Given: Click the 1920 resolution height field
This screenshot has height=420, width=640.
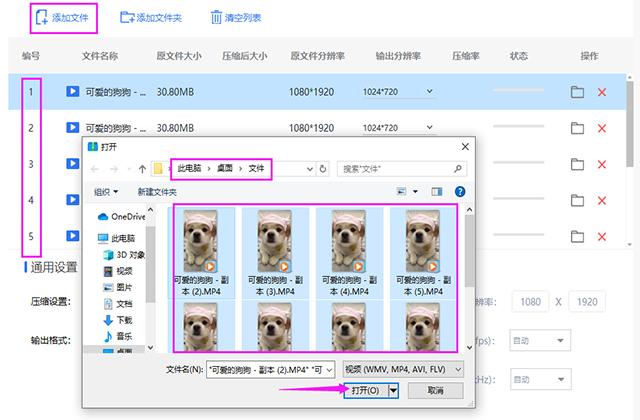Looking at the screenshot, I should (x=587, y=302).
